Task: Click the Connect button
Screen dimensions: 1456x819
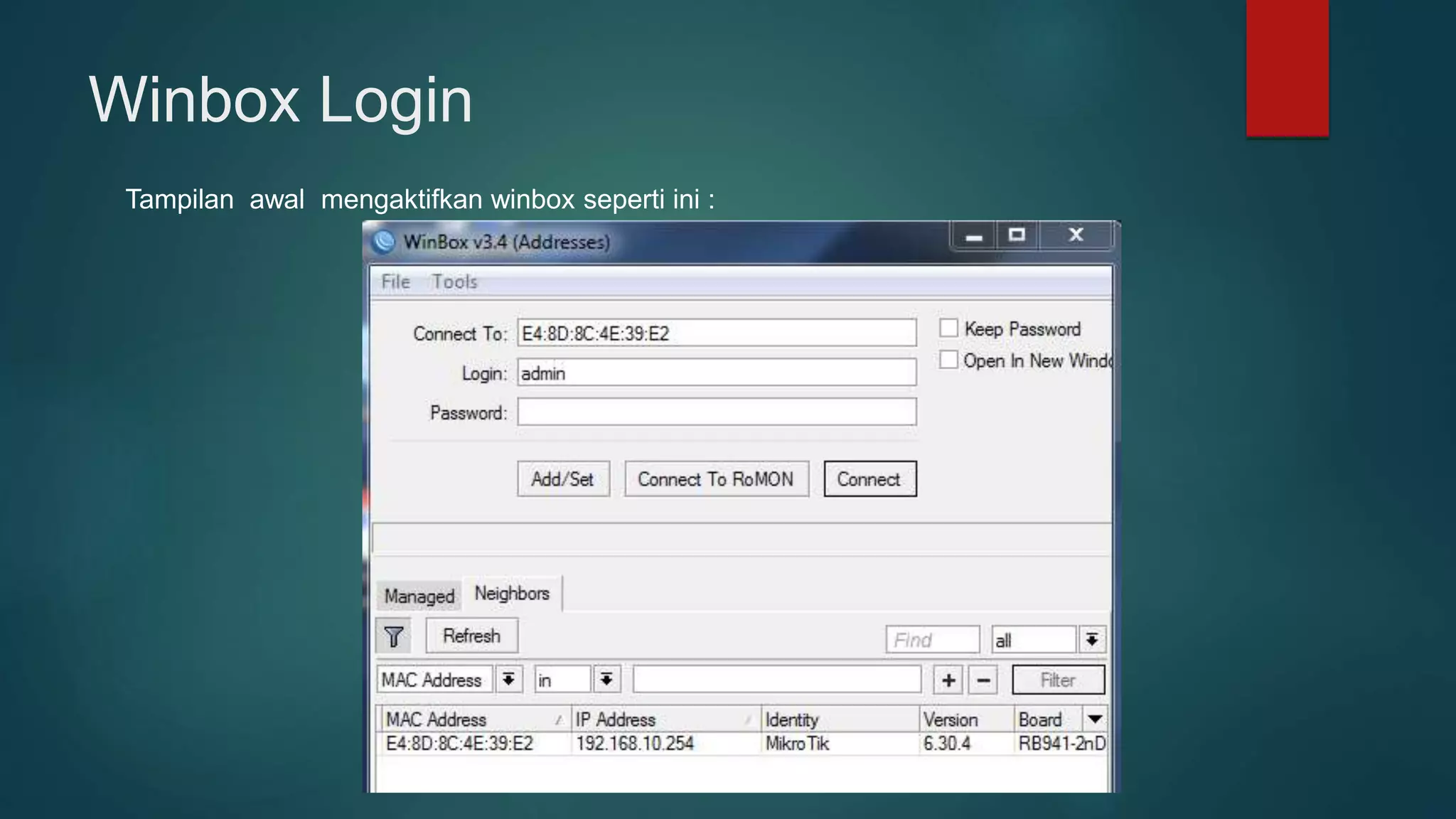Action: [x=869, y=479]
